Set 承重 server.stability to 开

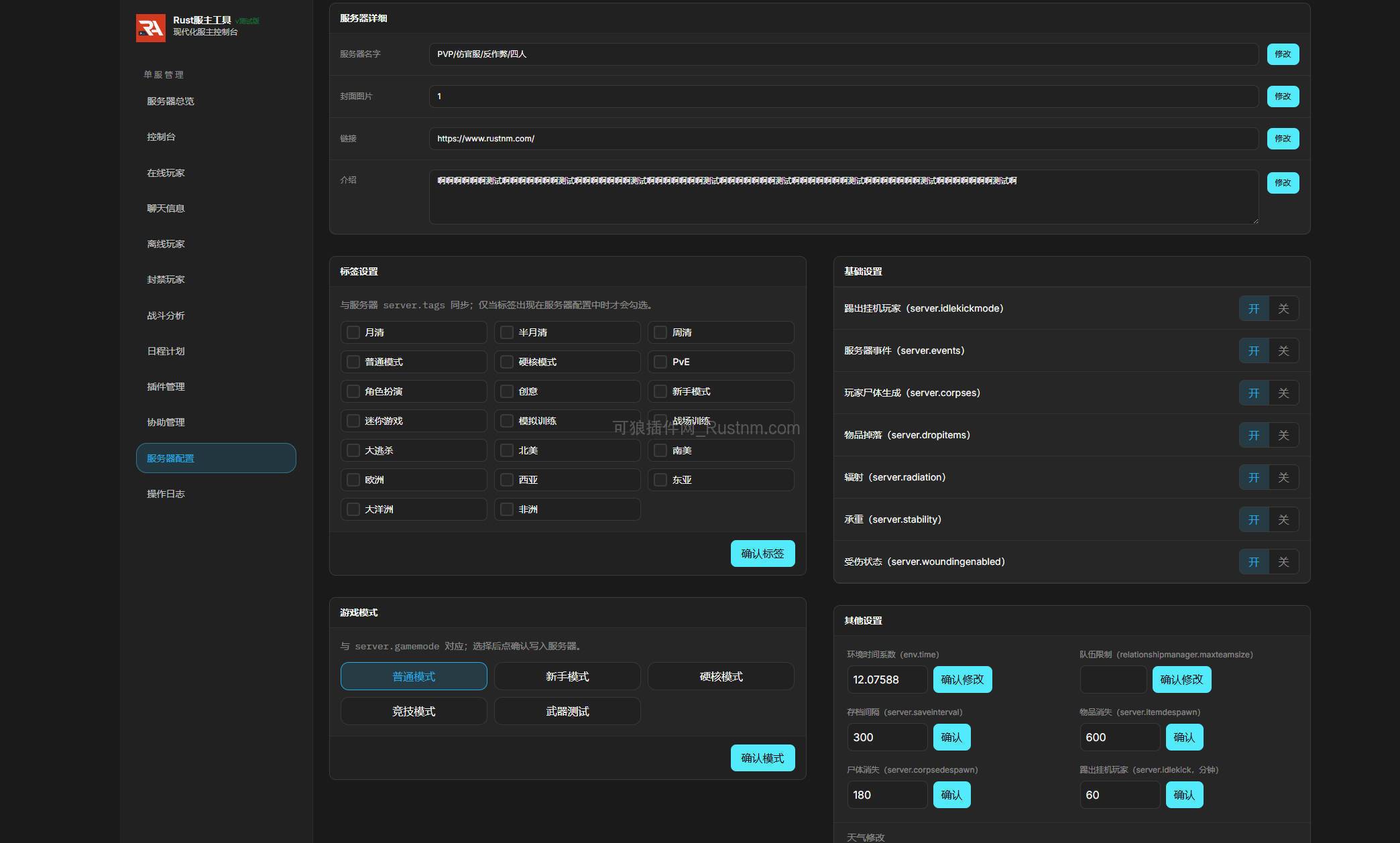(x=1254, y=520)
